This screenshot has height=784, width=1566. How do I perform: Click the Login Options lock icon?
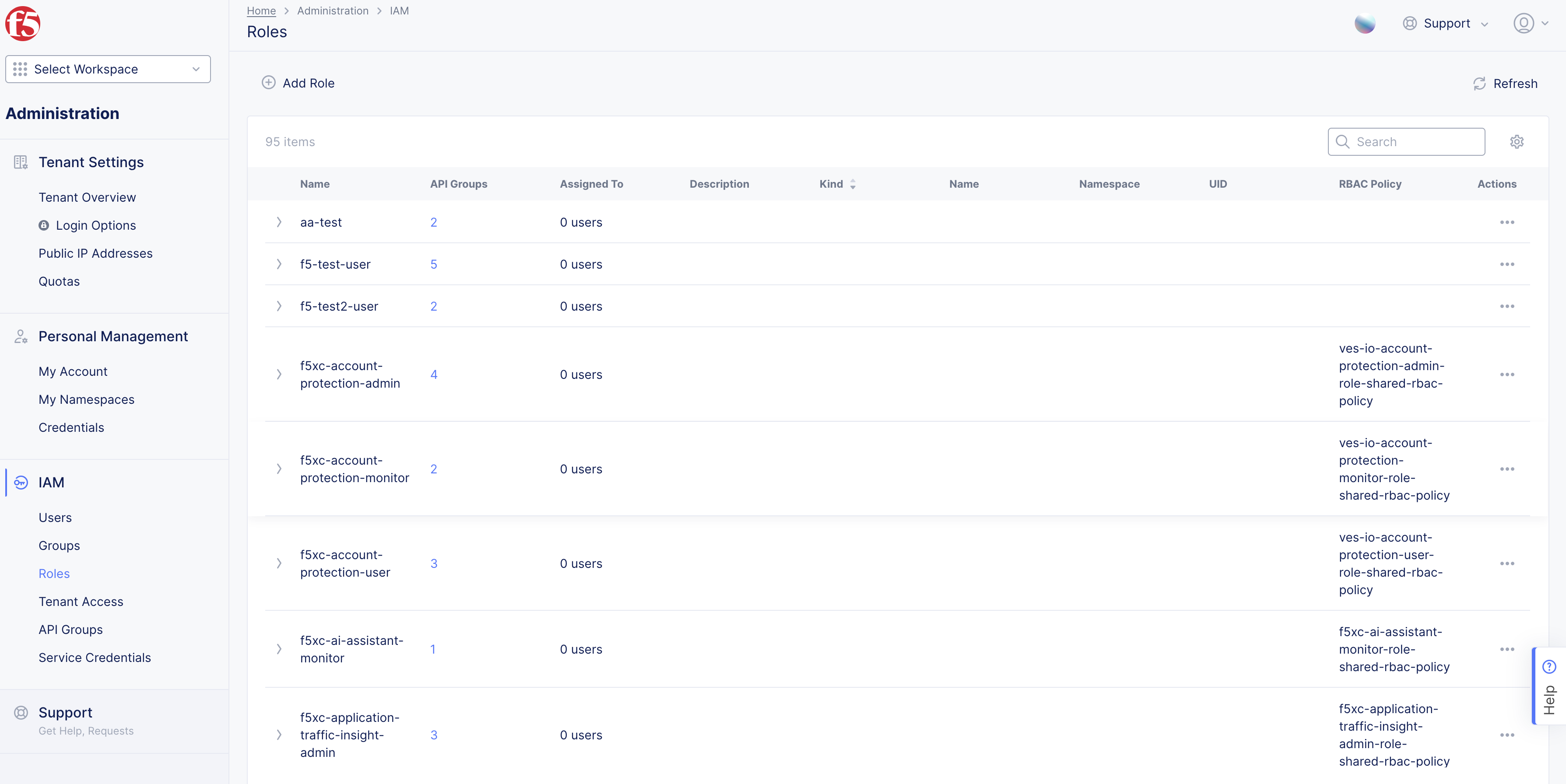pyautogui.click(x=44, y=225)
